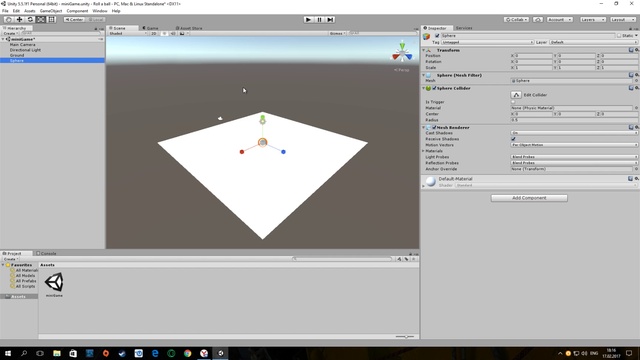Open the Reflection Probes dropdown
This screenshot has height=360, width=640.
click(574, 163)
